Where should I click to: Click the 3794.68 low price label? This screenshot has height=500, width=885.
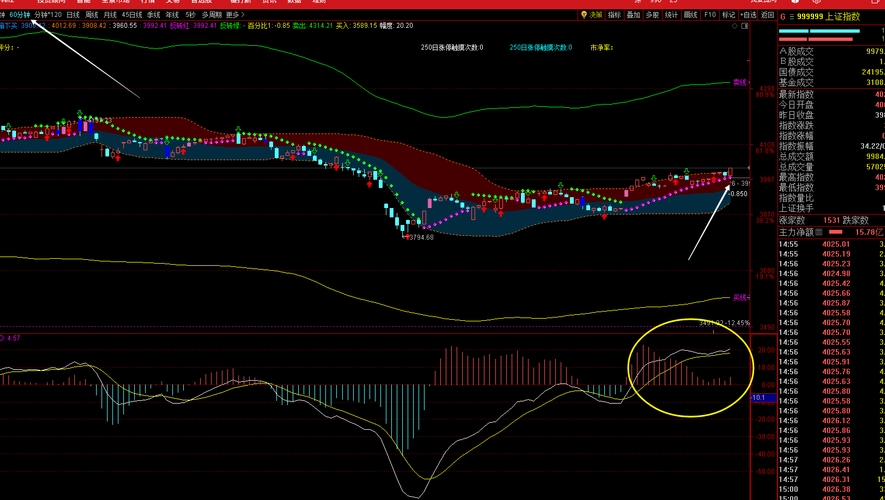(x=422, y=238)
